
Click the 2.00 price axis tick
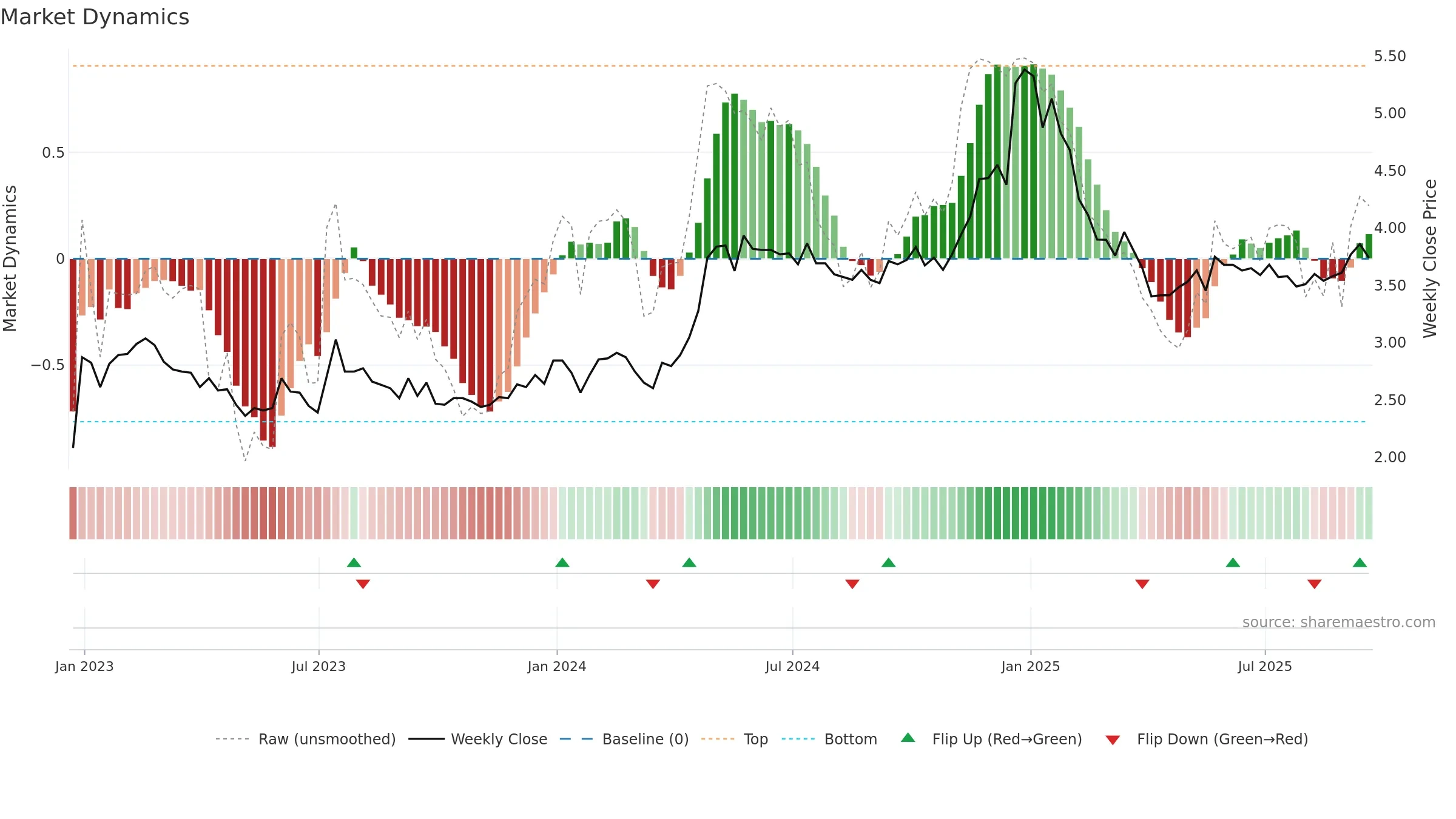(x=1390, y=457)
